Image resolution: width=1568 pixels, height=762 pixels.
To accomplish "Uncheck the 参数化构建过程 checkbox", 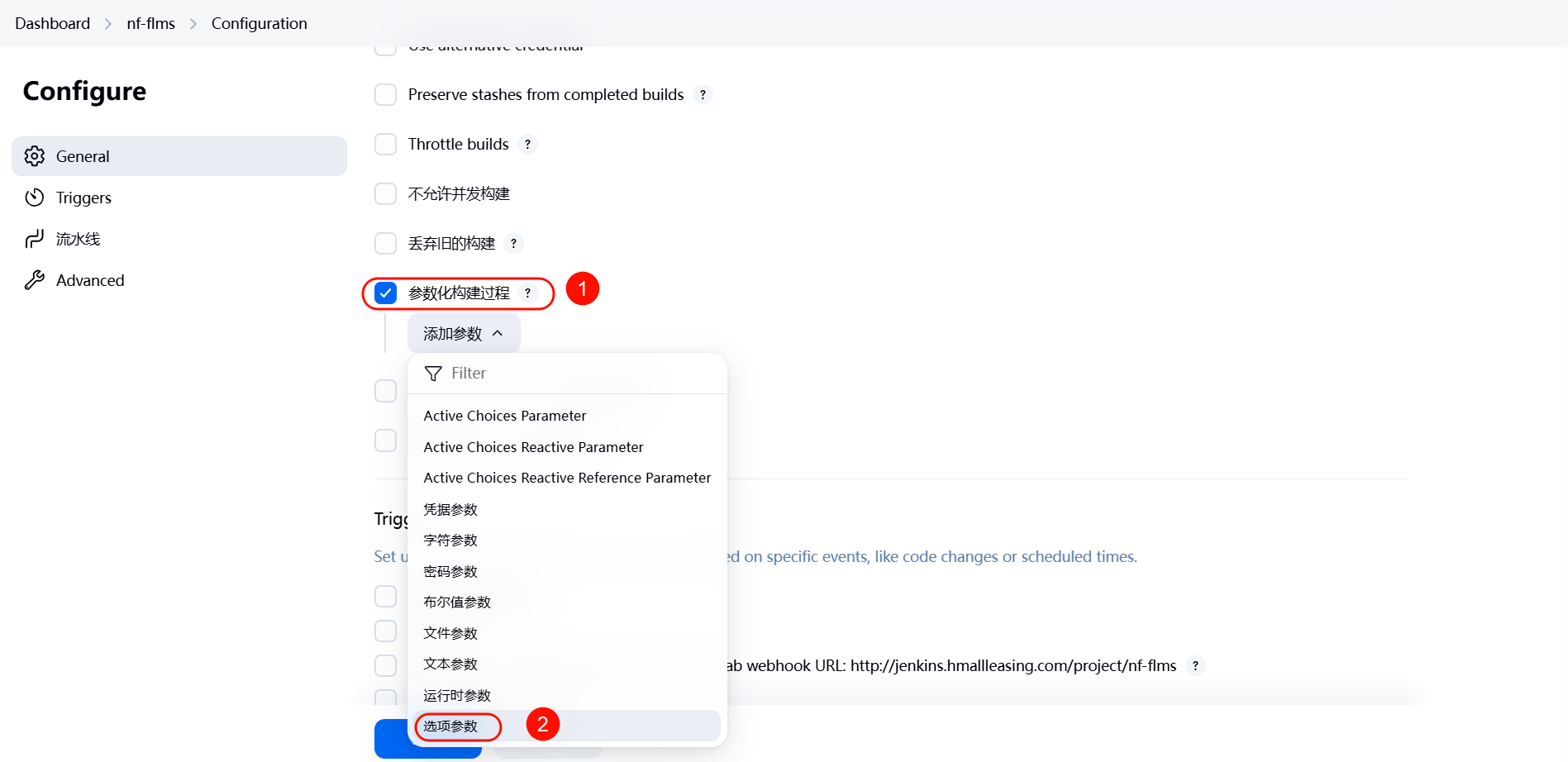I will coord(385,293).
